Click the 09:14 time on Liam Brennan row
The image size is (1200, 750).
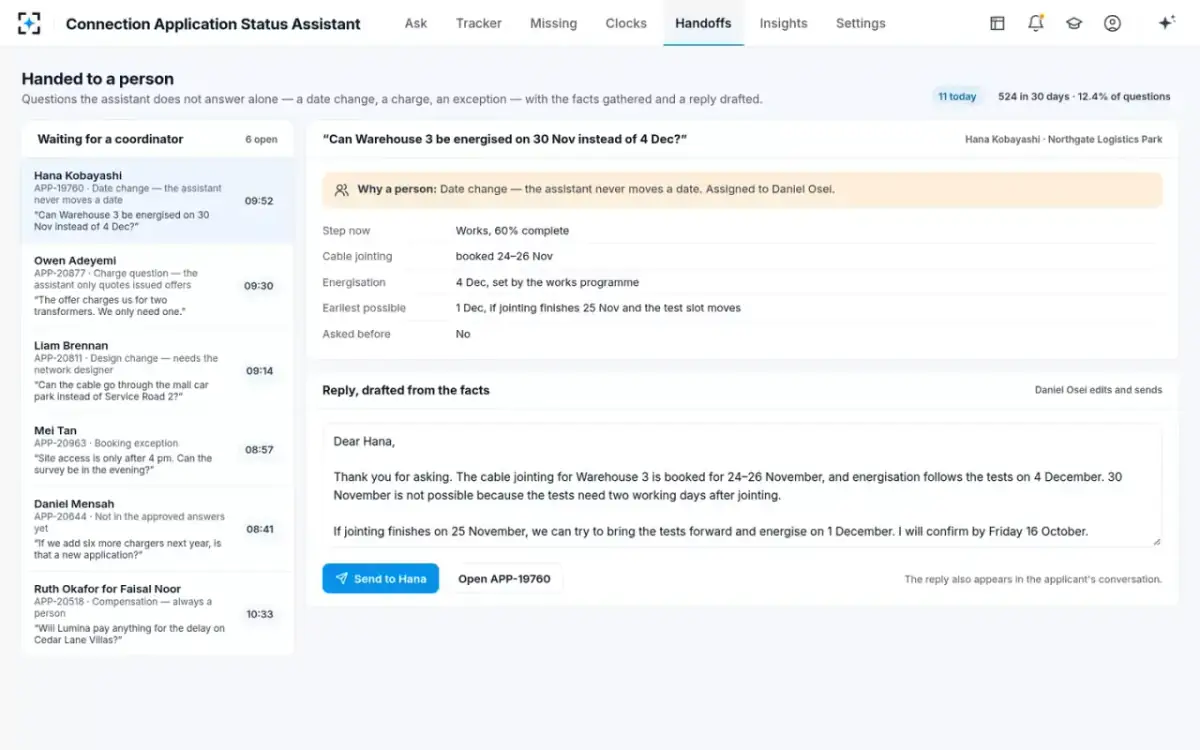(x=260, y=371)
